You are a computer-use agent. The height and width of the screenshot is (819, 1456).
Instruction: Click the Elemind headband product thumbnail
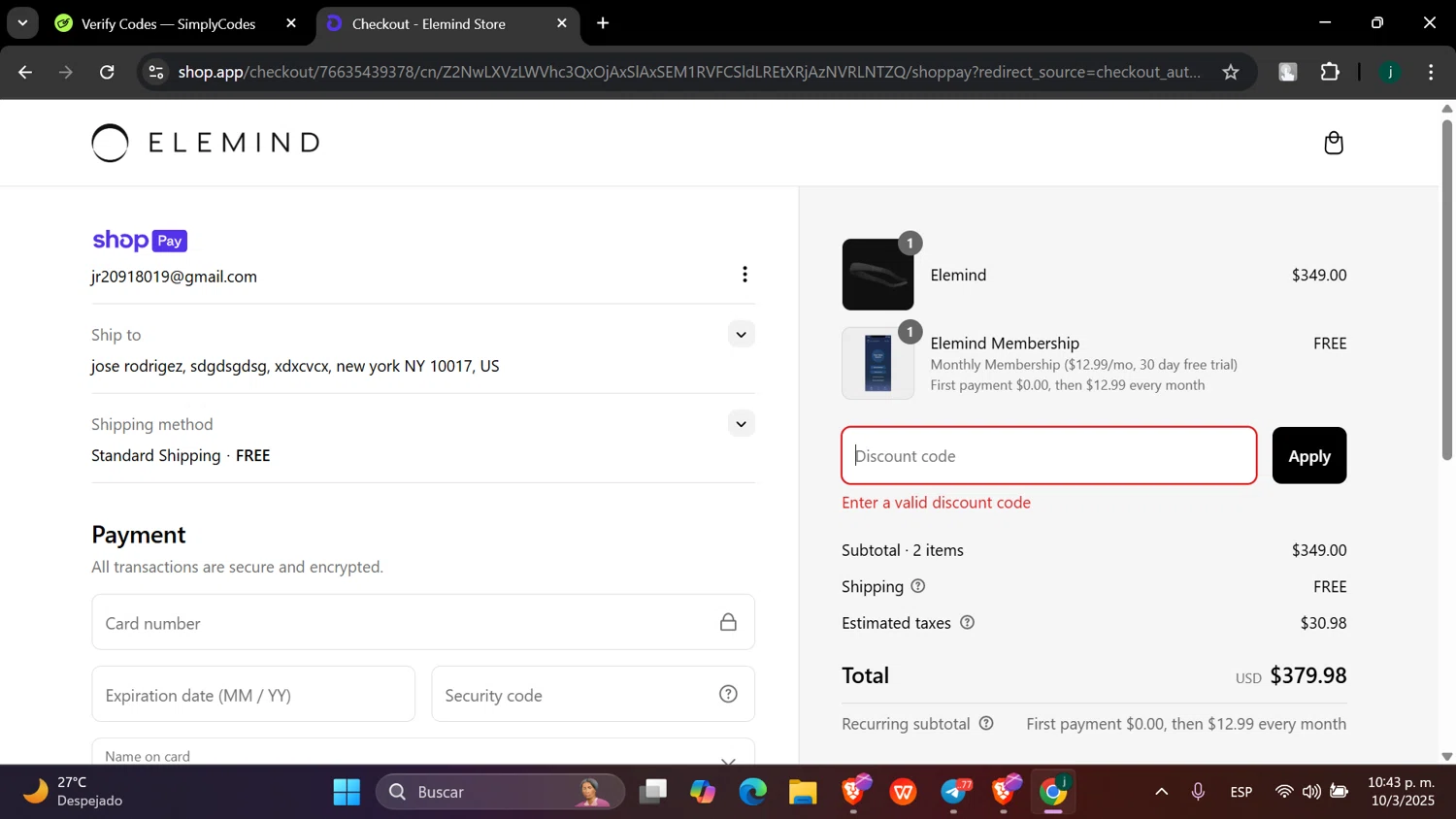[x=877, y=275]
